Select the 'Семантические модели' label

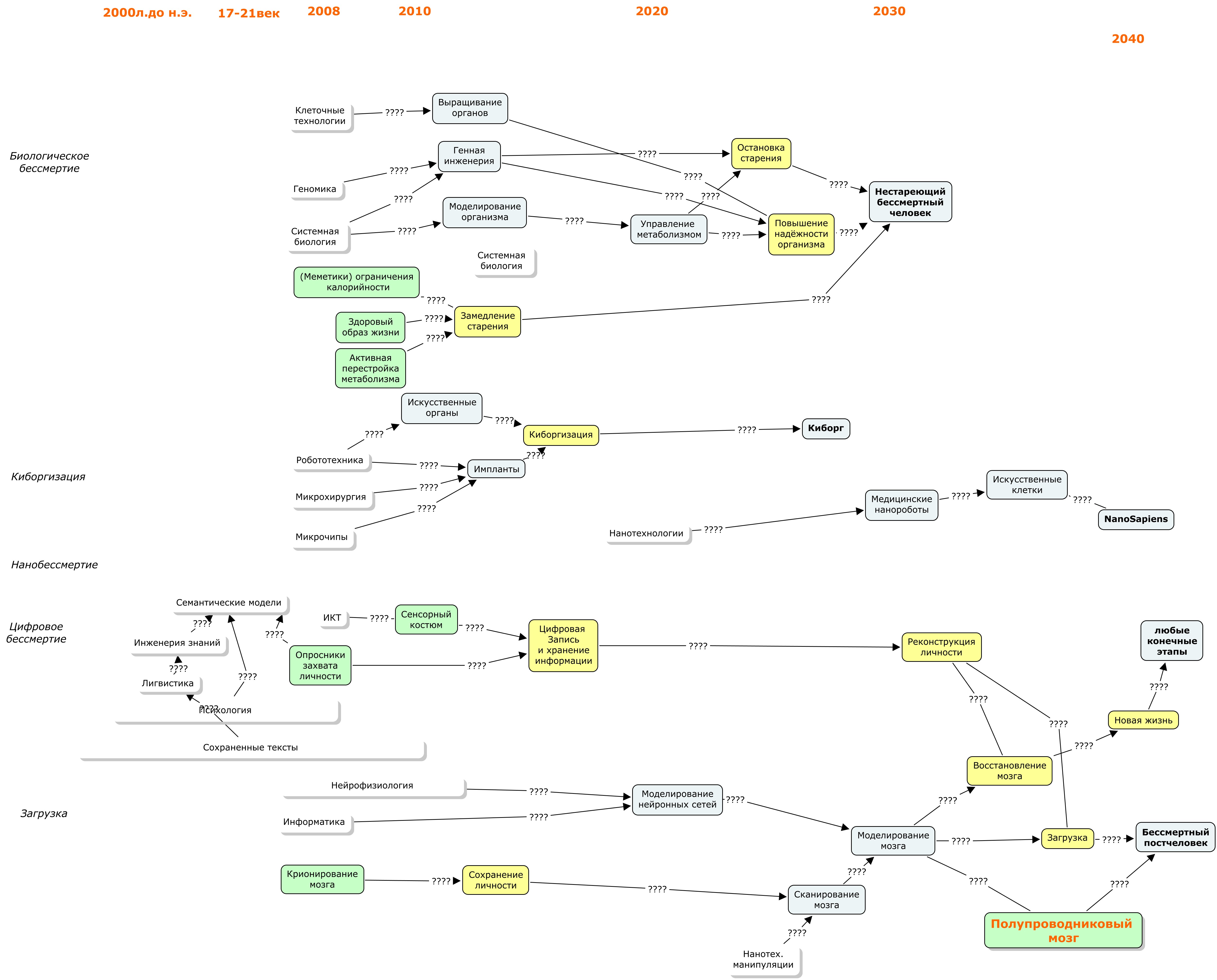[229, 603]
